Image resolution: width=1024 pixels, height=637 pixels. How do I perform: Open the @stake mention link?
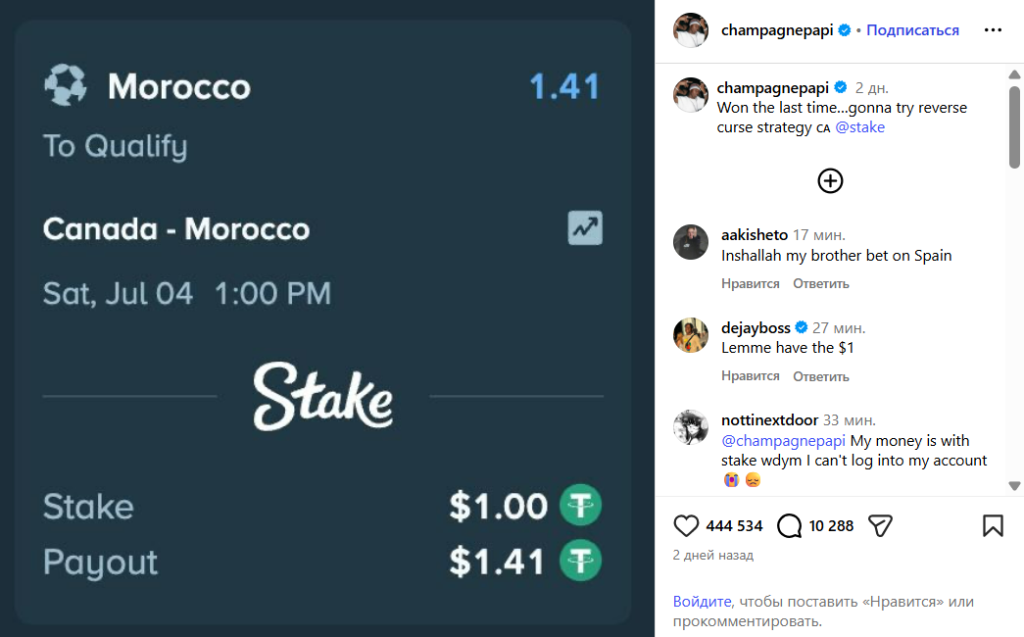[860, 127]
